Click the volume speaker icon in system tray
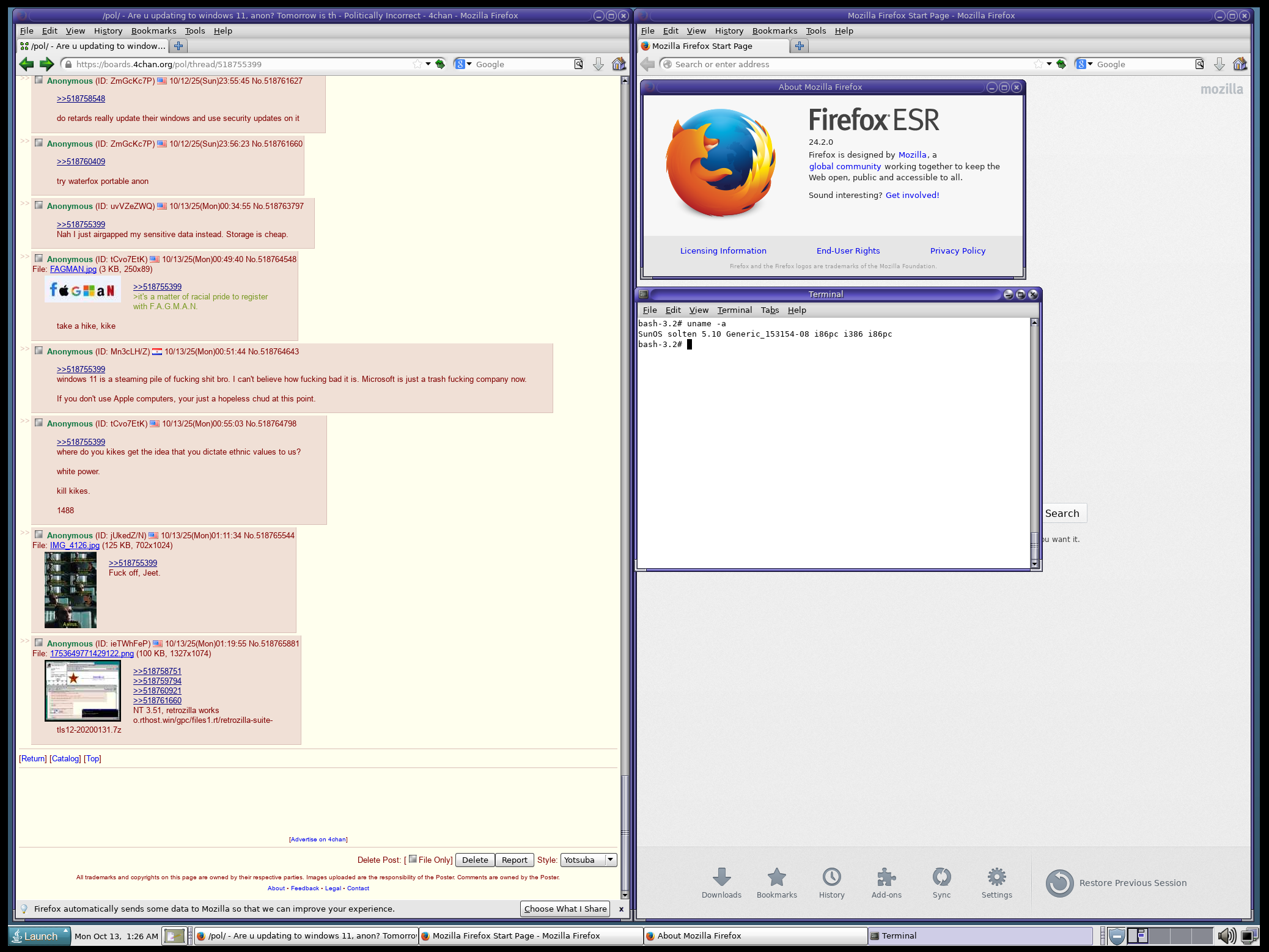Viewport: 1269px width, 952px height. coord(1226,936)
